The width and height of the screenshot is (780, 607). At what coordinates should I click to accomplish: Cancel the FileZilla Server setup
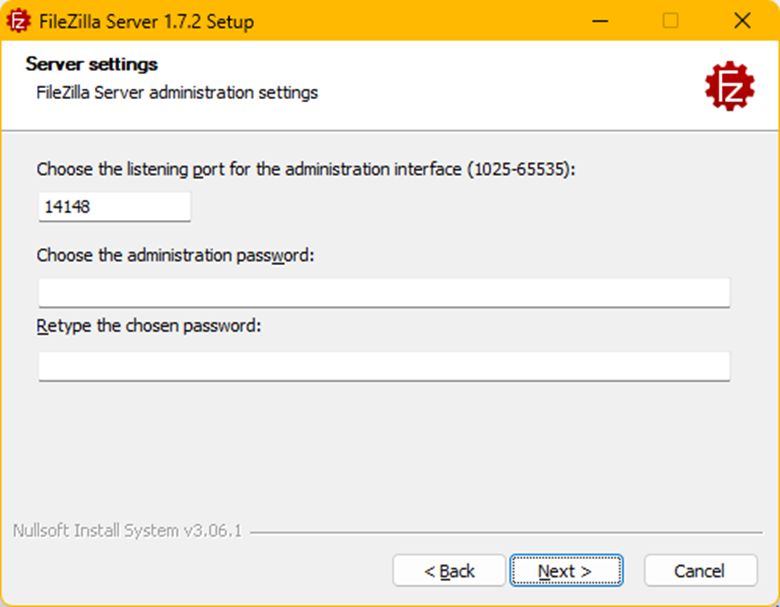[700, 570]
